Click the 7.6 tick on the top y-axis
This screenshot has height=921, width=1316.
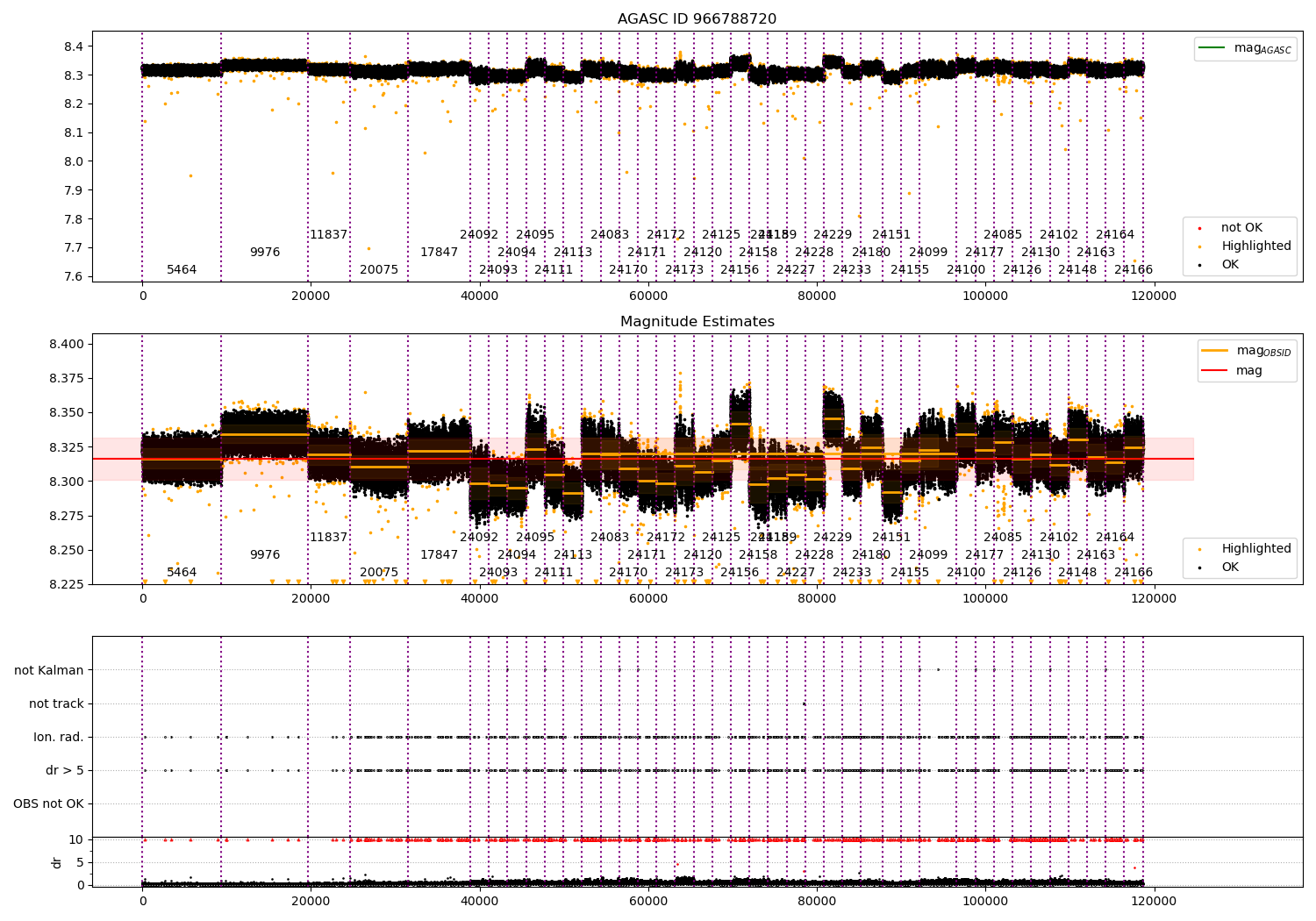point(74,276)
